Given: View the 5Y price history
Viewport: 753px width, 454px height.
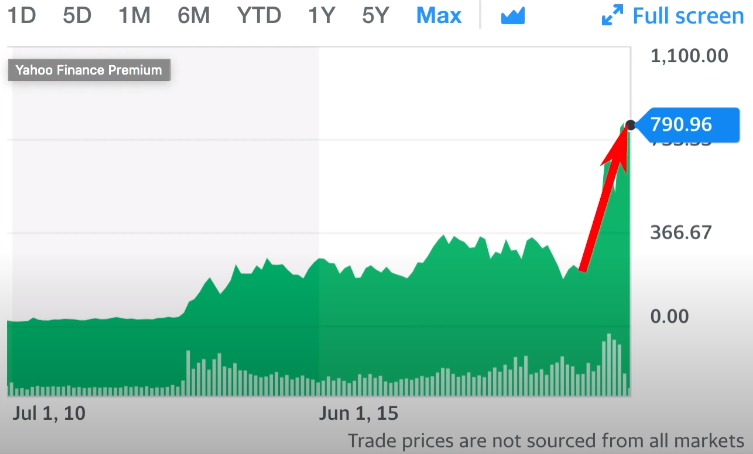Looking at the screenshot, I should click(375, 15).
